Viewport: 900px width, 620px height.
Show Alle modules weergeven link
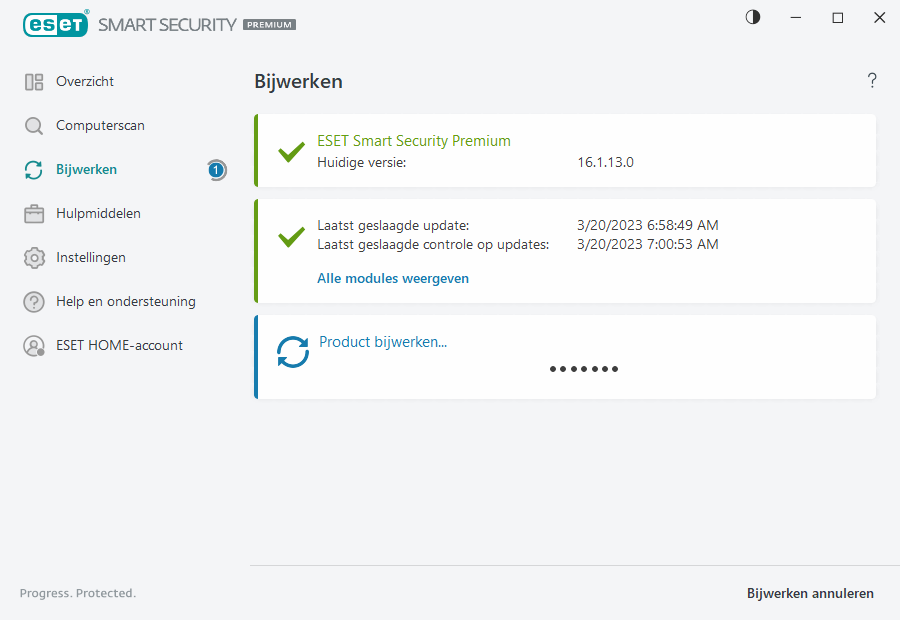click(393, 279)
